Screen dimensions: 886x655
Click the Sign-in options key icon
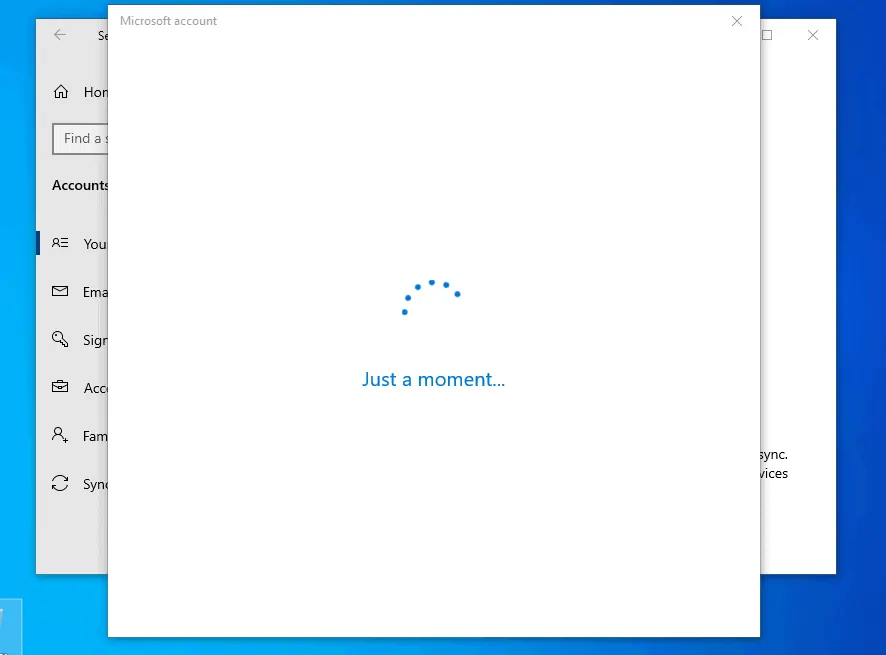(x=60, y=339)
